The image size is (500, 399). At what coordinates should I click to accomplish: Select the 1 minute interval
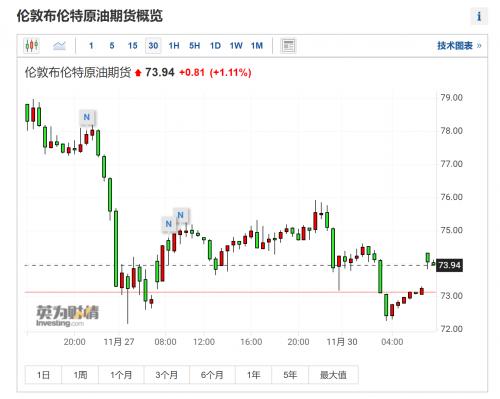tap(91, 46)
